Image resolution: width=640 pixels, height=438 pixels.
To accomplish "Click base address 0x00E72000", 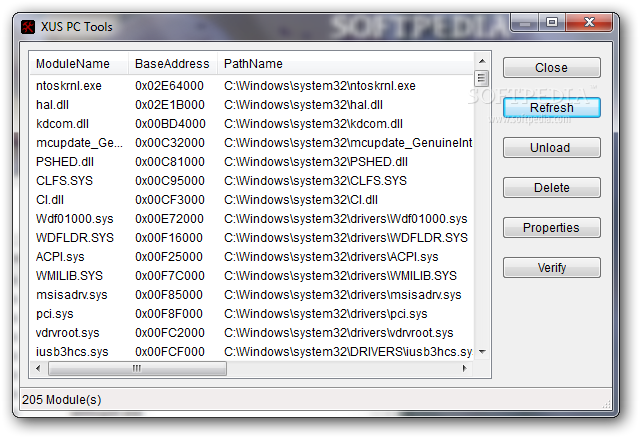I will [169, 219].
